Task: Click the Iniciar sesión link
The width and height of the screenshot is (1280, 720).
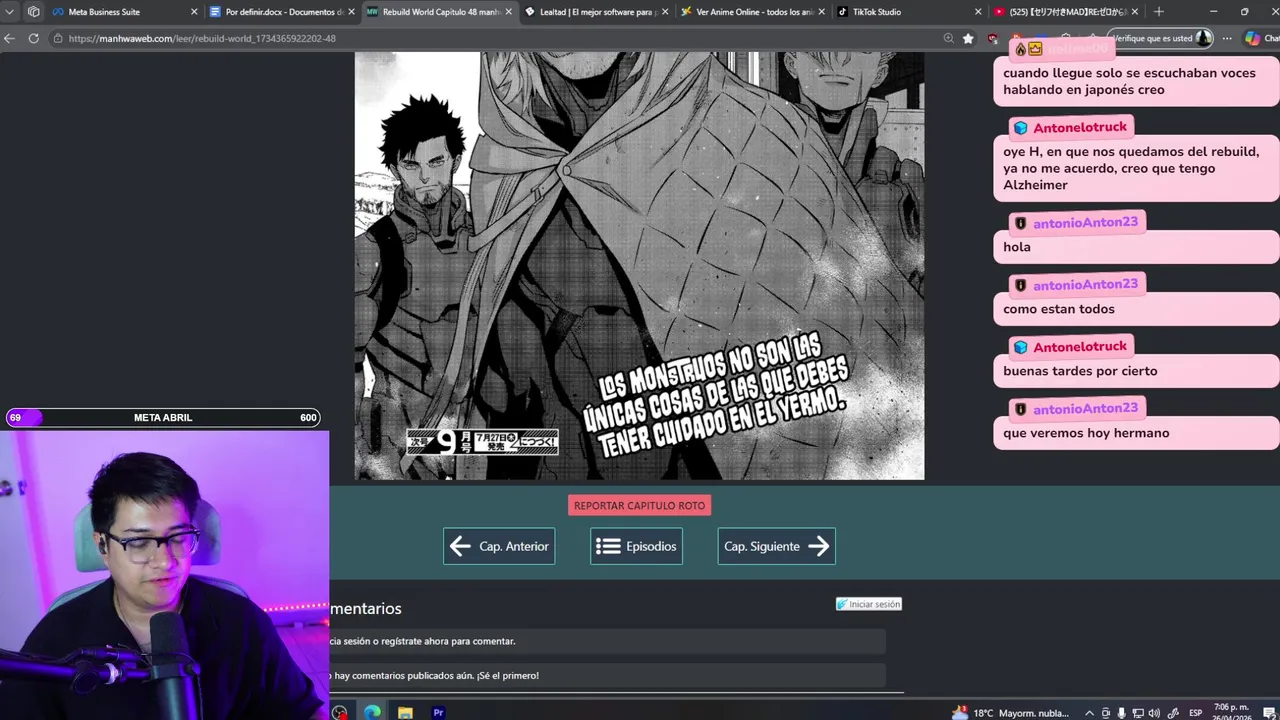Action: click(869, 604)
